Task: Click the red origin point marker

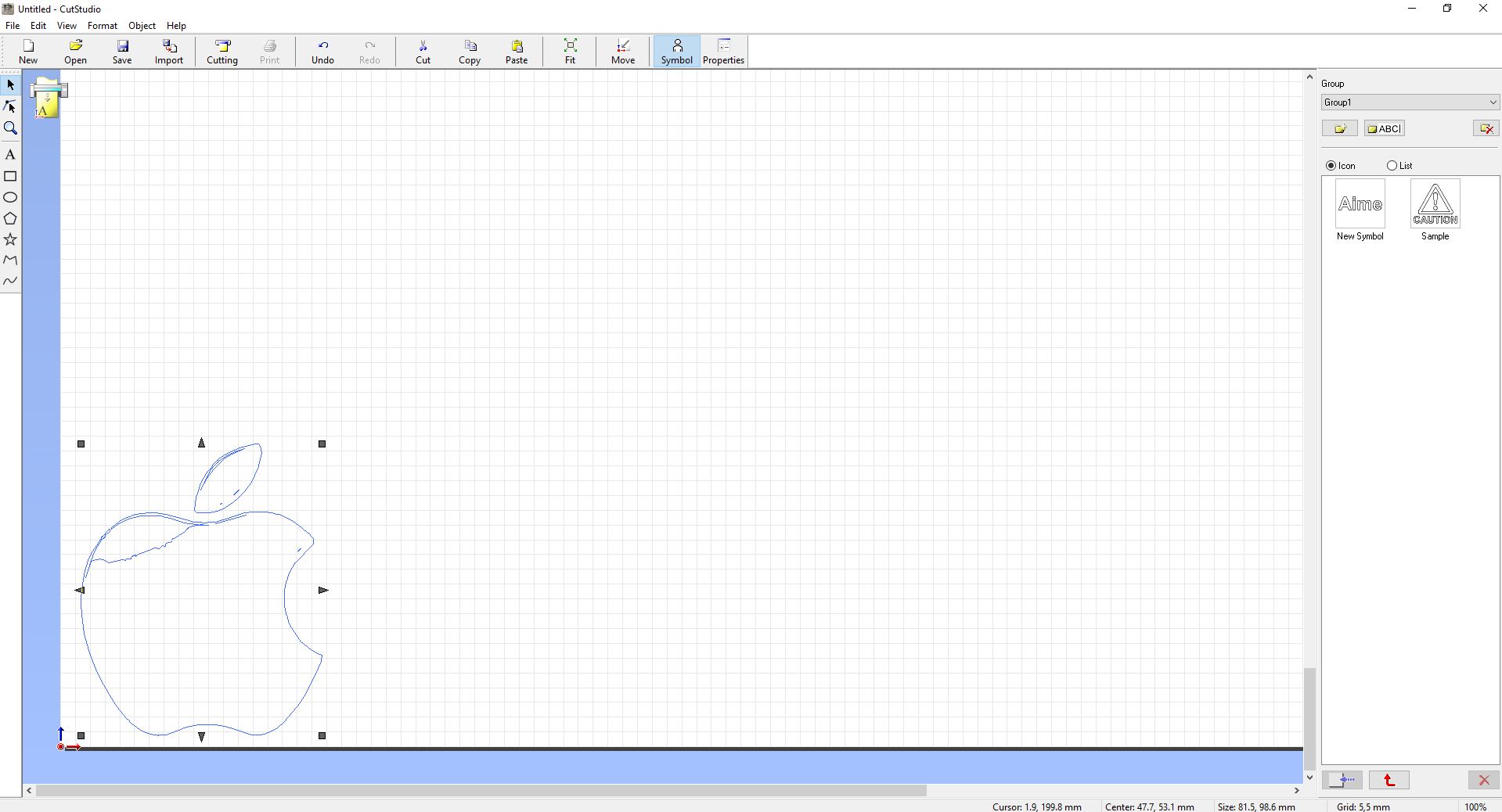Action: [x=61, y=747]
